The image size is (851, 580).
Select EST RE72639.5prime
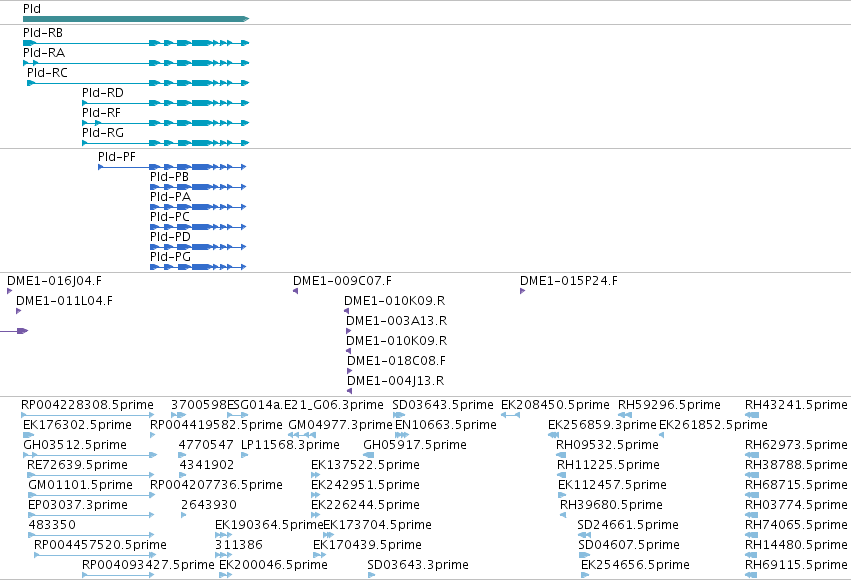coord(91,475)
